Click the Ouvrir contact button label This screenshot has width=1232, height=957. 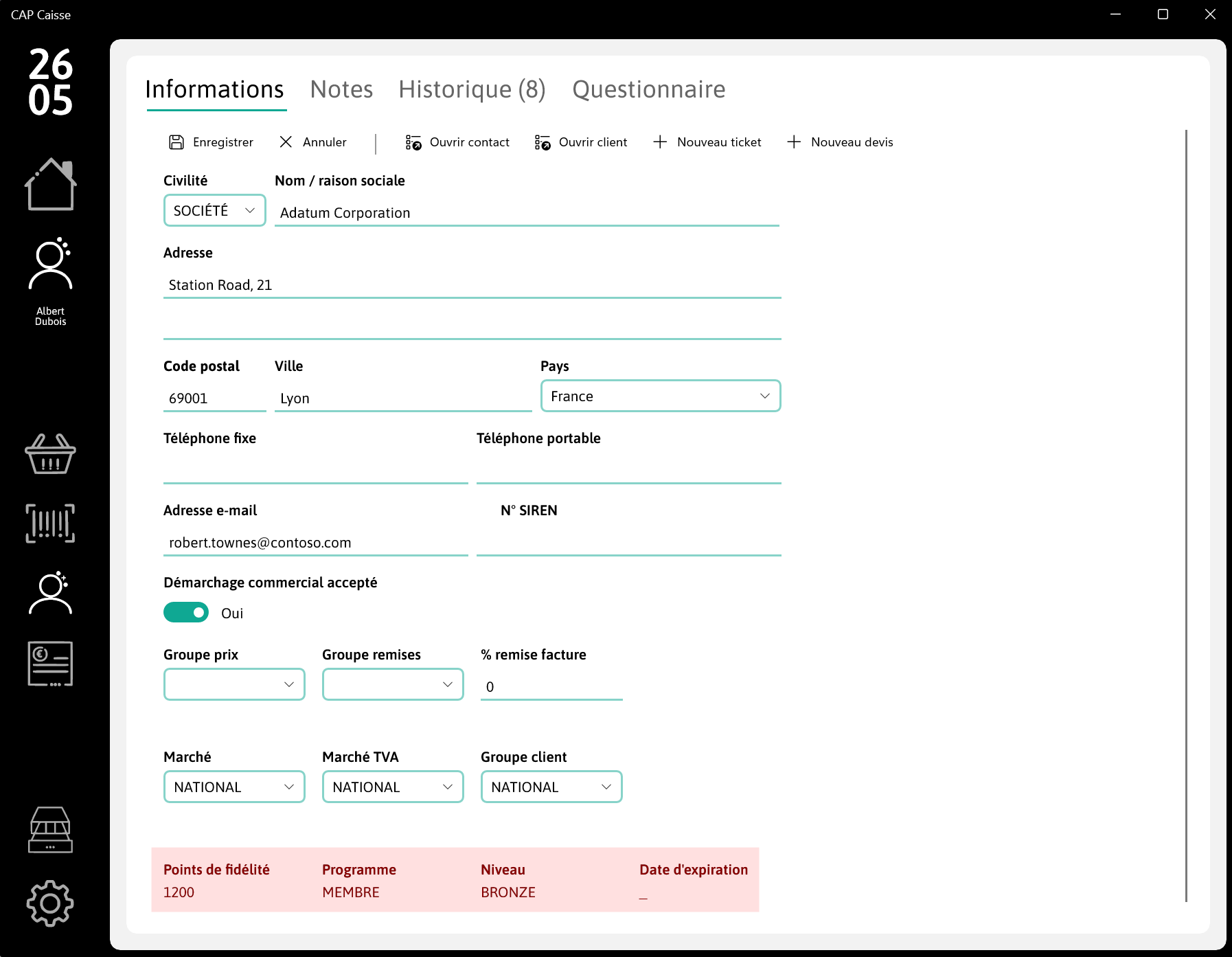tap(470, 142)
